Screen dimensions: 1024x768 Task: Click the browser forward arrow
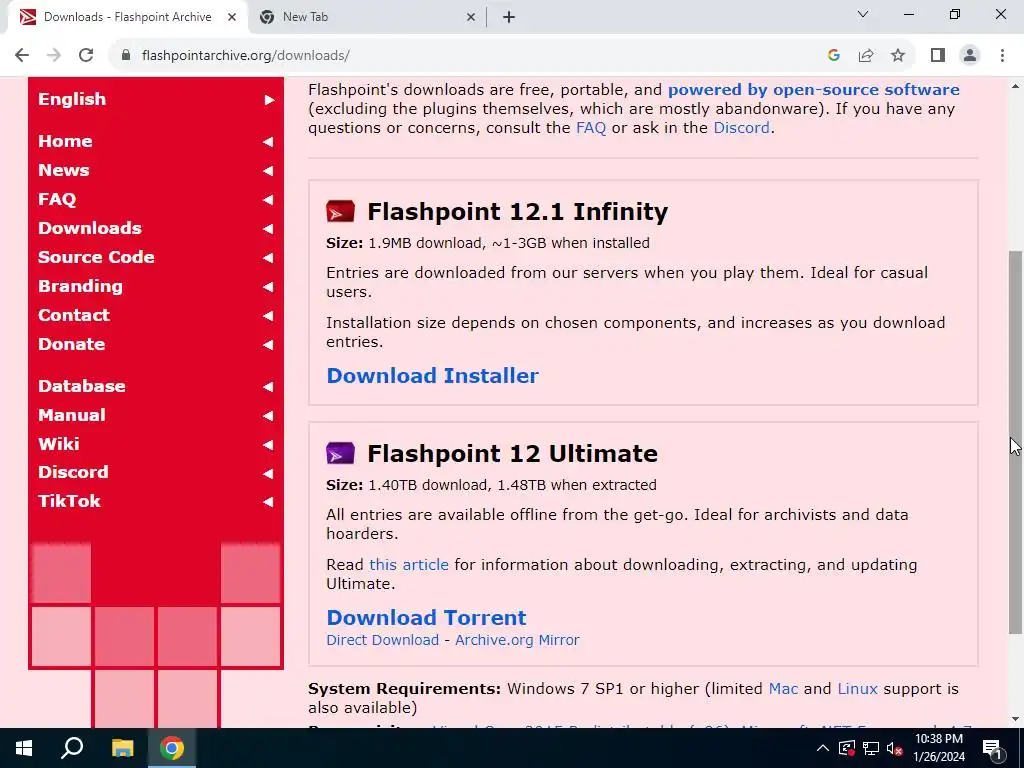pyautogui.click(x=54, y=56)
